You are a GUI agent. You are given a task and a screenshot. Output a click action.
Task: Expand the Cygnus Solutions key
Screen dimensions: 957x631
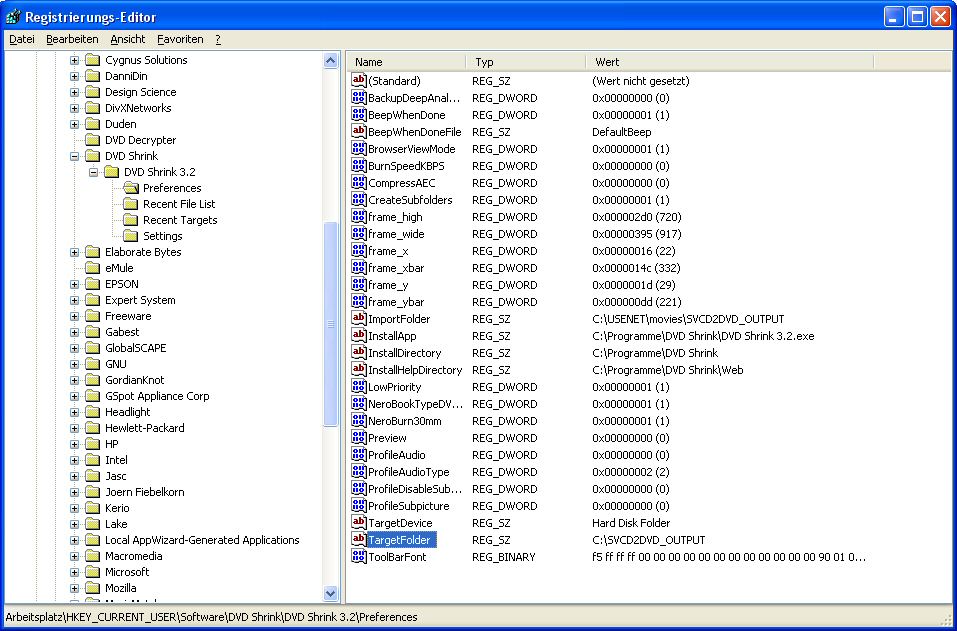click(x=74, y=60)
